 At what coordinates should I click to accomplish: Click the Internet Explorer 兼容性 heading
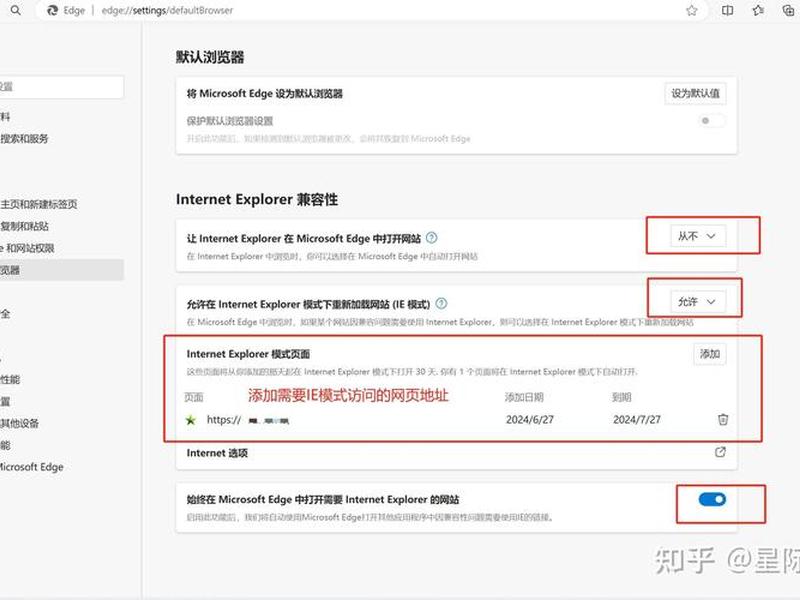257,199
